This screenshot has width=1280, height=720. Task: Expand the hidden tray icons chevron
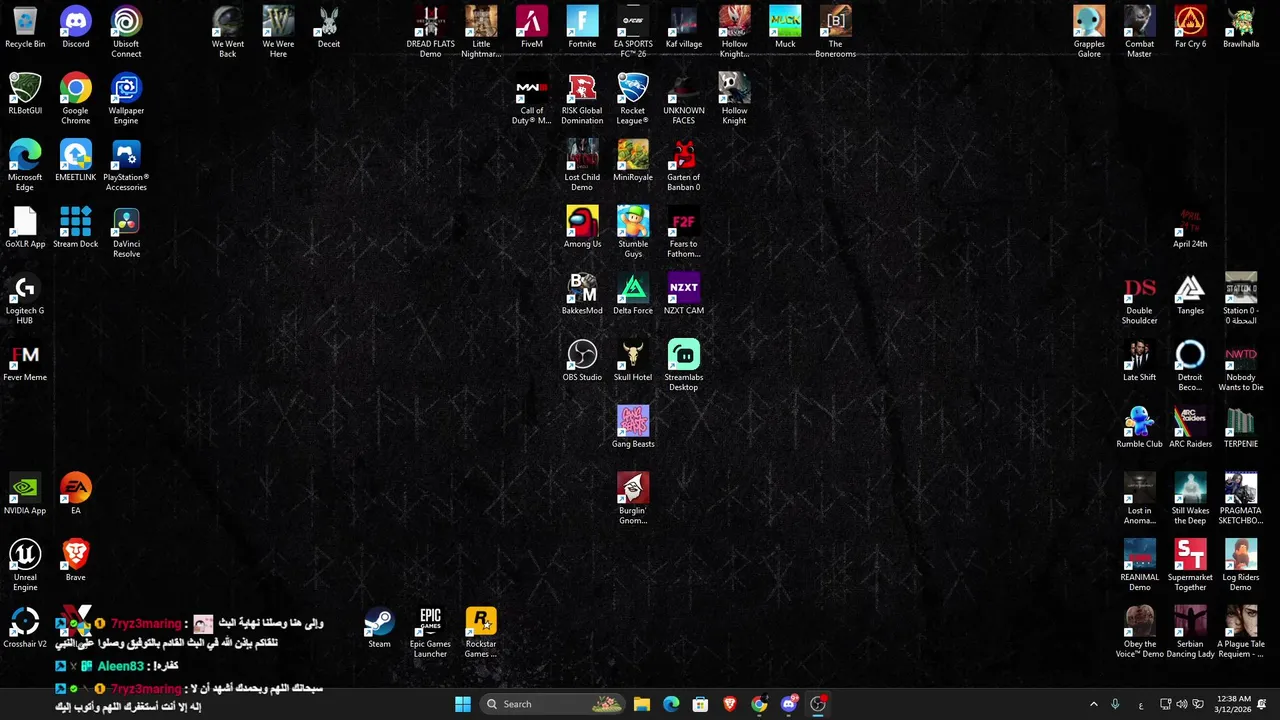1093,704
